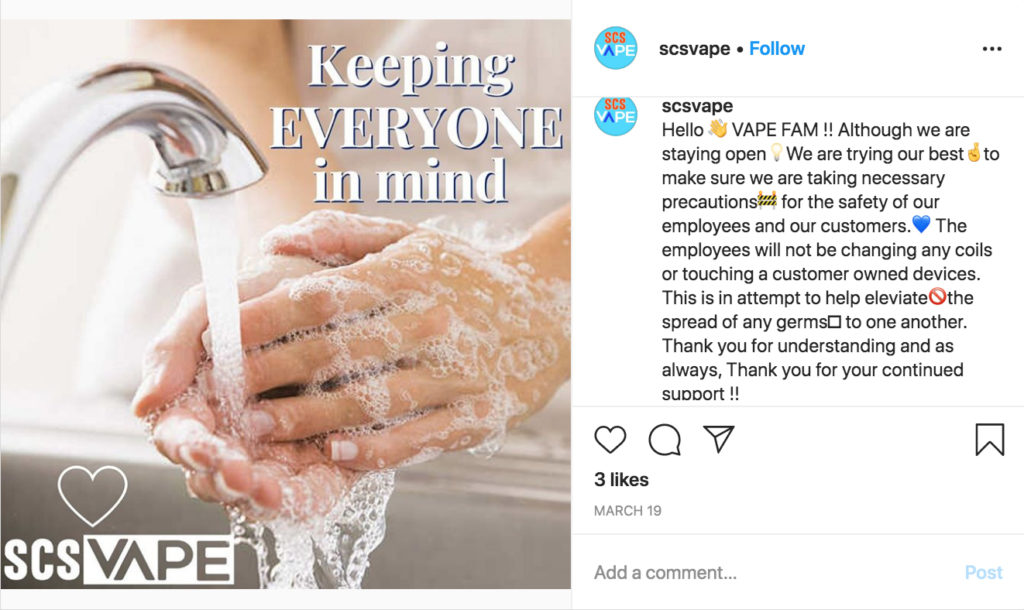The width and height of the screenshot is (1024, 610).
Task: Share the post with the paper plane icon
Action: [718, 439]
